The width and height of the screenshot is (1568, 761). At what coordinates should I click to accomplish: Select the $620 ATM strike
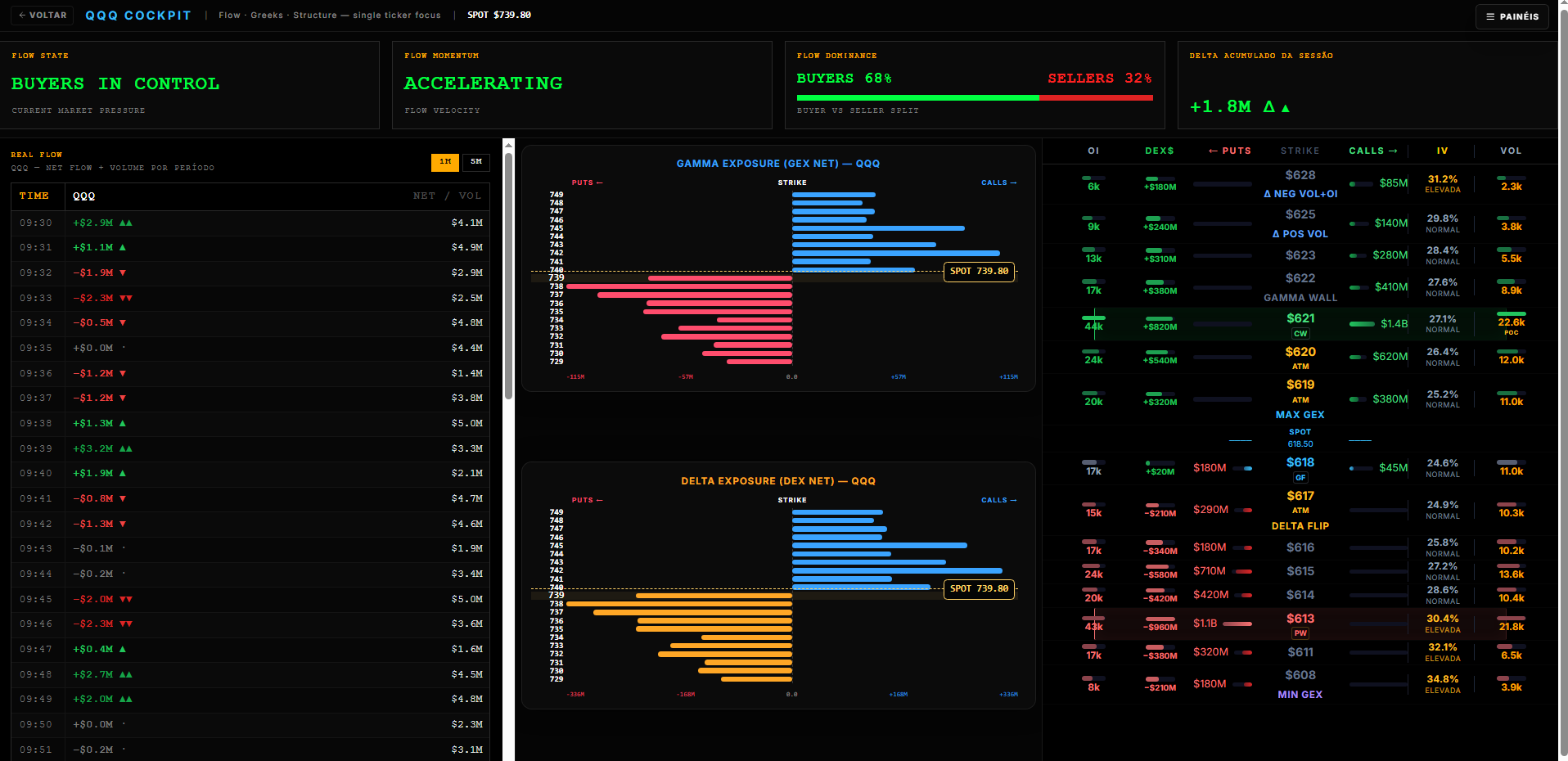coord(1300,352)
